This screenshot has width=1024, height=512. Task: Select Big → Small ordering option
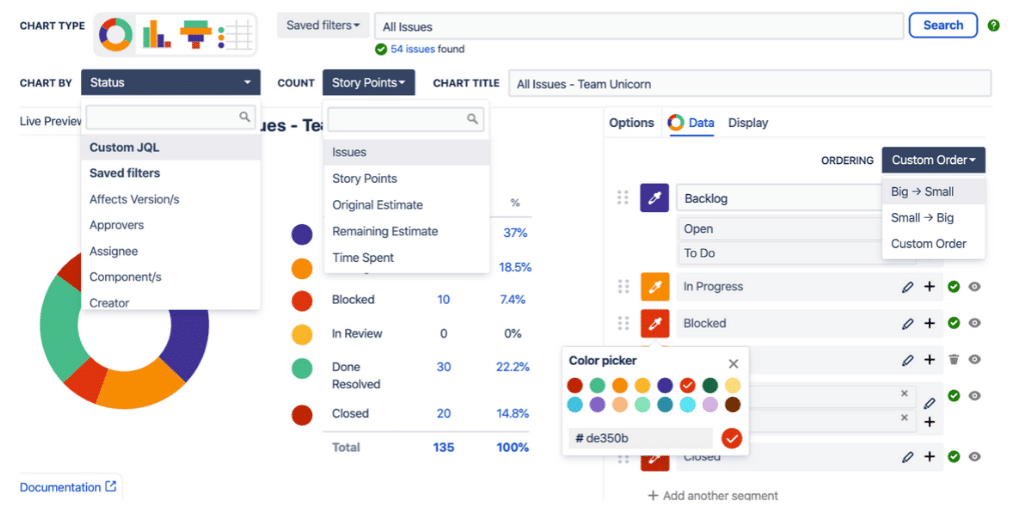coord(933,192)
